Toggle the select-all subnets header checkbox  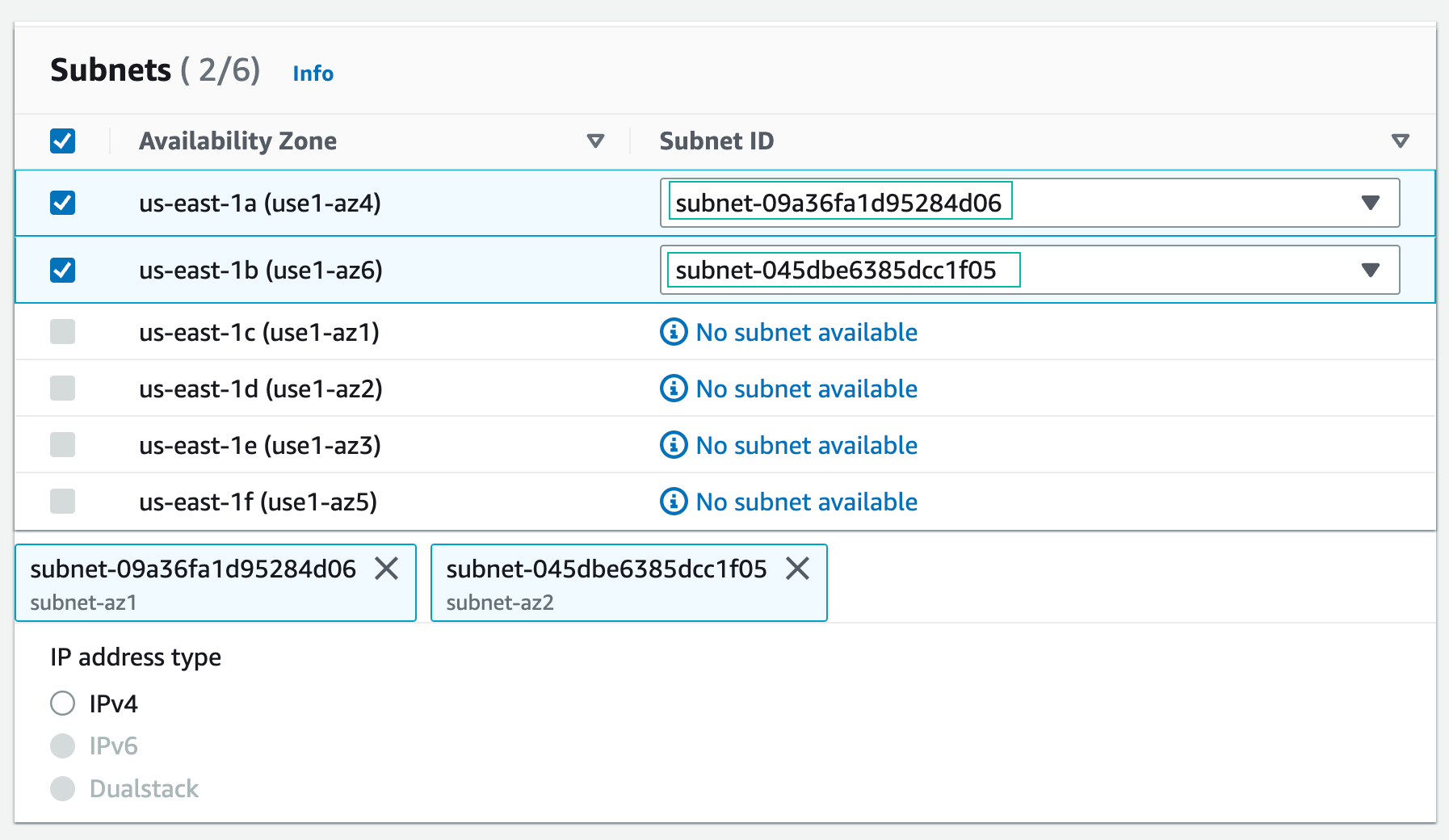pos(63,141)
